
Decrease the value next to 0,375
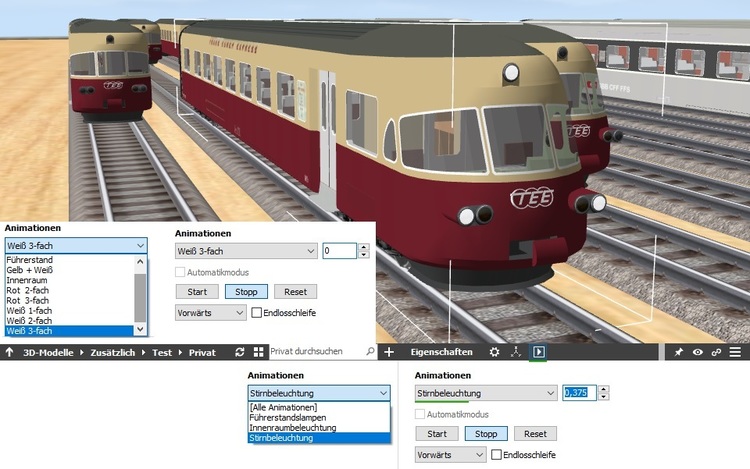(x=604, y=396)
